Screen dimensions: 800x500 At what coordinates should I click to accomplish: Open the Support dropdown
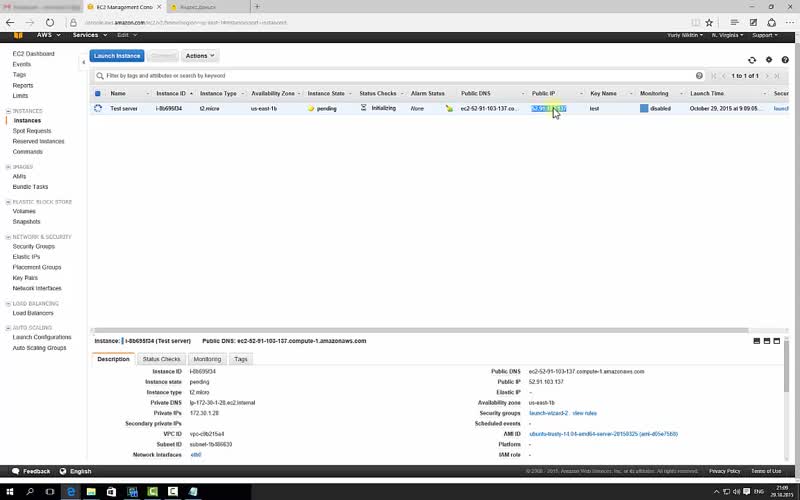765,35
